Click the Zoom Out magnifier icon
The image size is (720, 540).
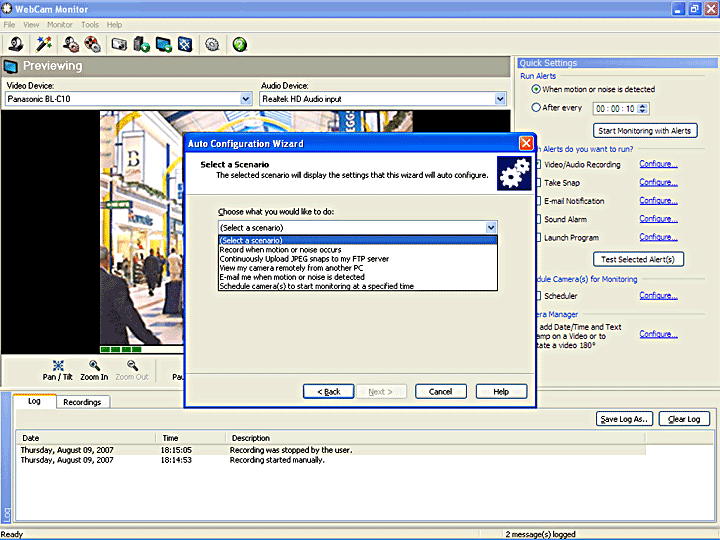[x=132, y=366]
